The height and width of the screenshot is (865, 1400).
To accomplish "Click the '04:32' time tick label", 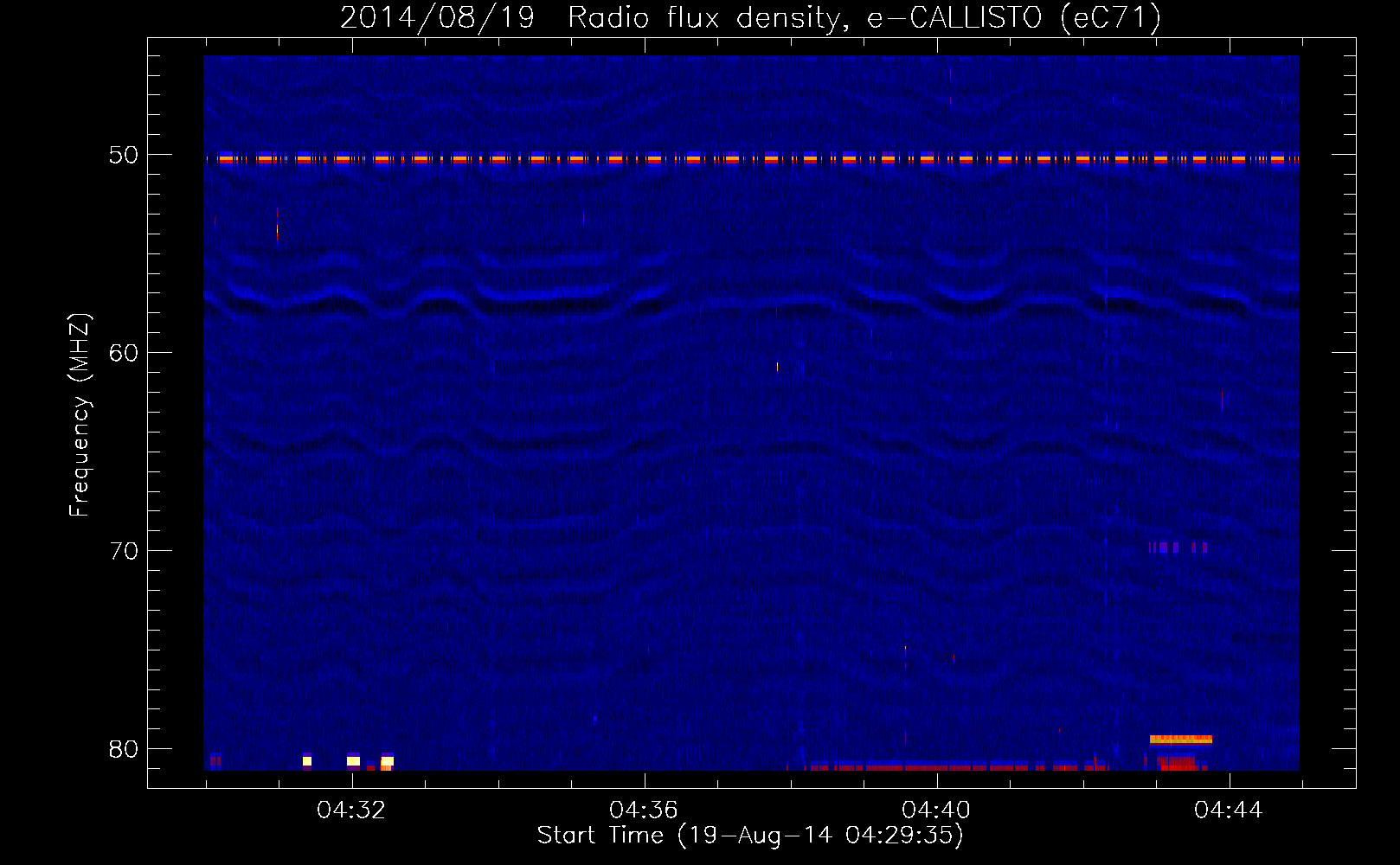I will pos(351,811).
